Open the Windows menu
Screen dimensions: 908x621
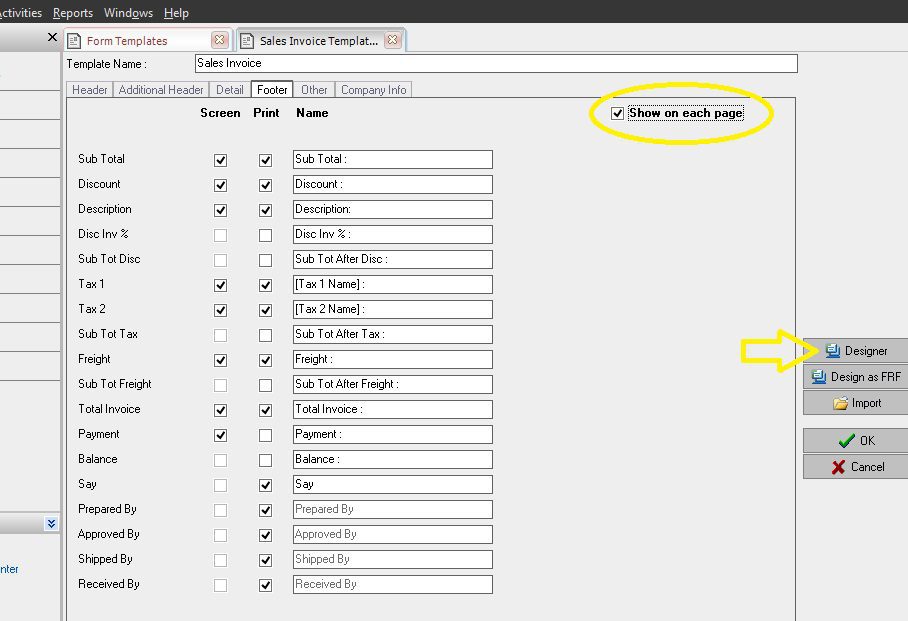pyautogui.click(x=129, y=13)
